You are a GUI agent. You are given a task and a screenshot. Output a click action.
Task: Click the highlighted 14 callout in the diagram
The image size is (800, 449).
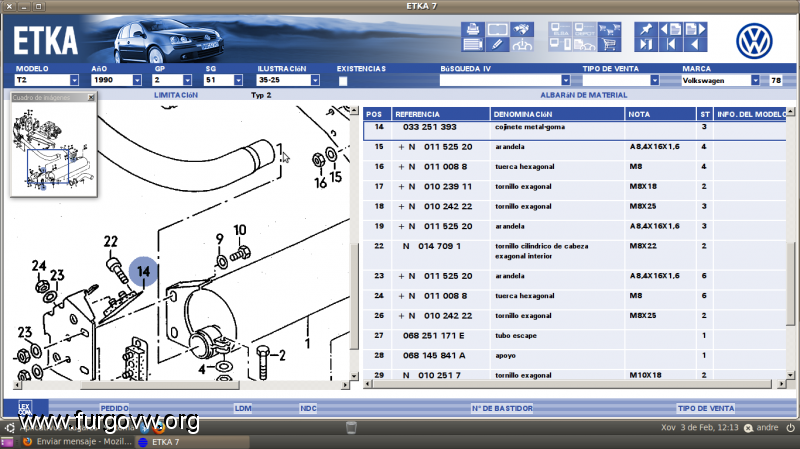click(143, 271)
